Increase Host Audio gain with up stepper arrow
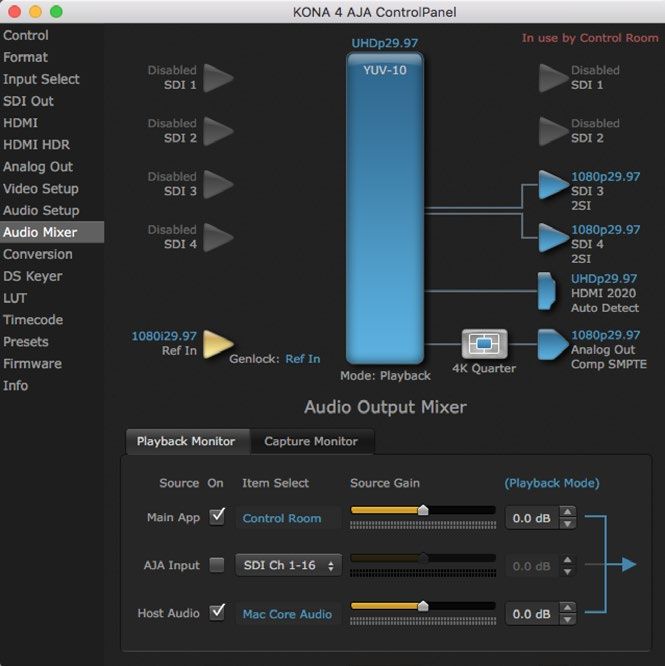The height and width of the screenshot is (666, 665). (567, 608)
